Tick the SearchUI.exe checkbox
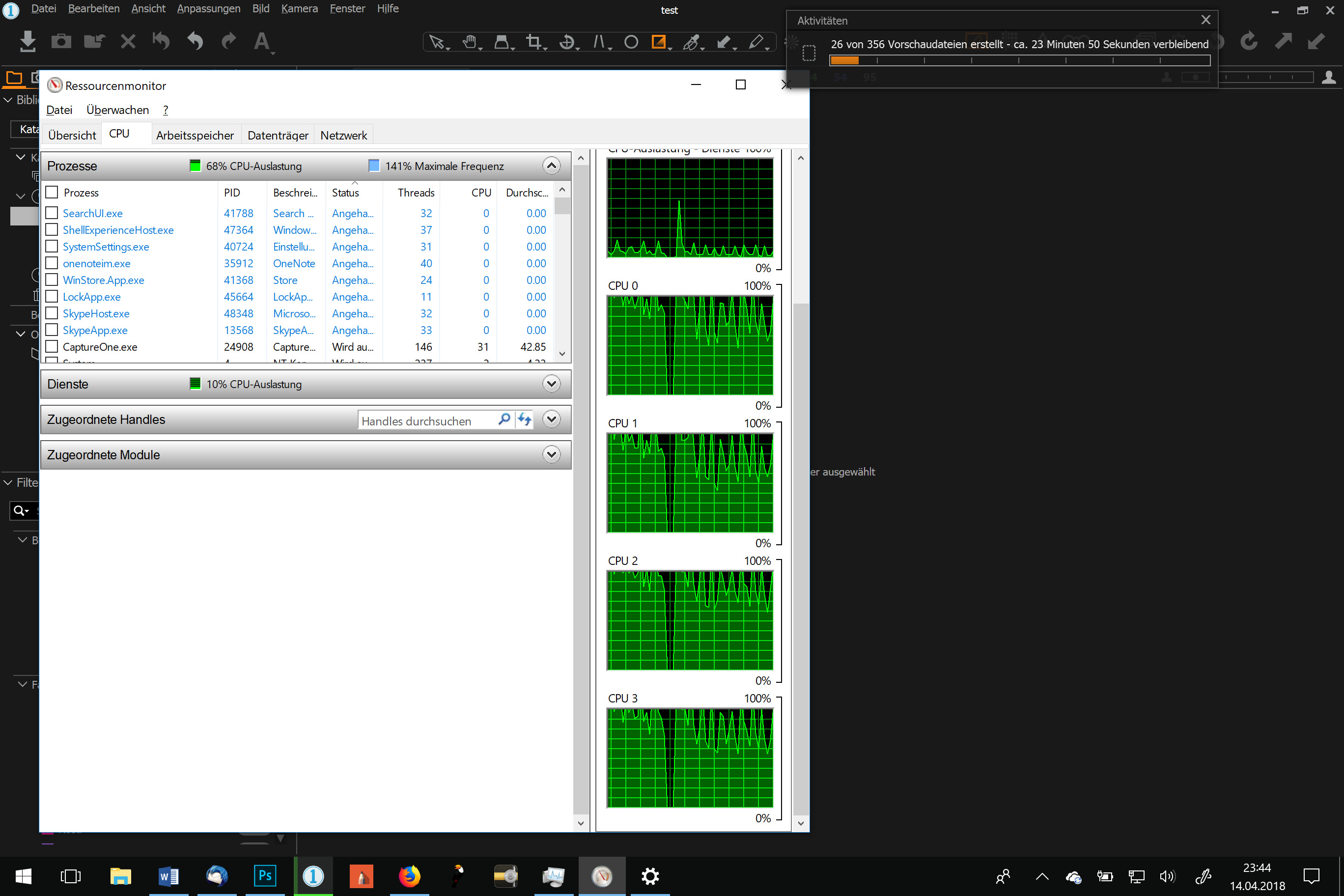Viewport: 1344px width, 896px height. [x=52, y=213]
